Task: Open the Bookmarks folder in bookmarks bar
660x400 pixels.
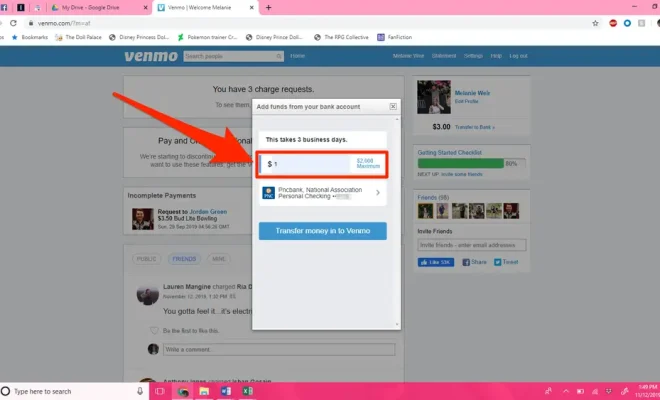Action: [x=29, y=37]
